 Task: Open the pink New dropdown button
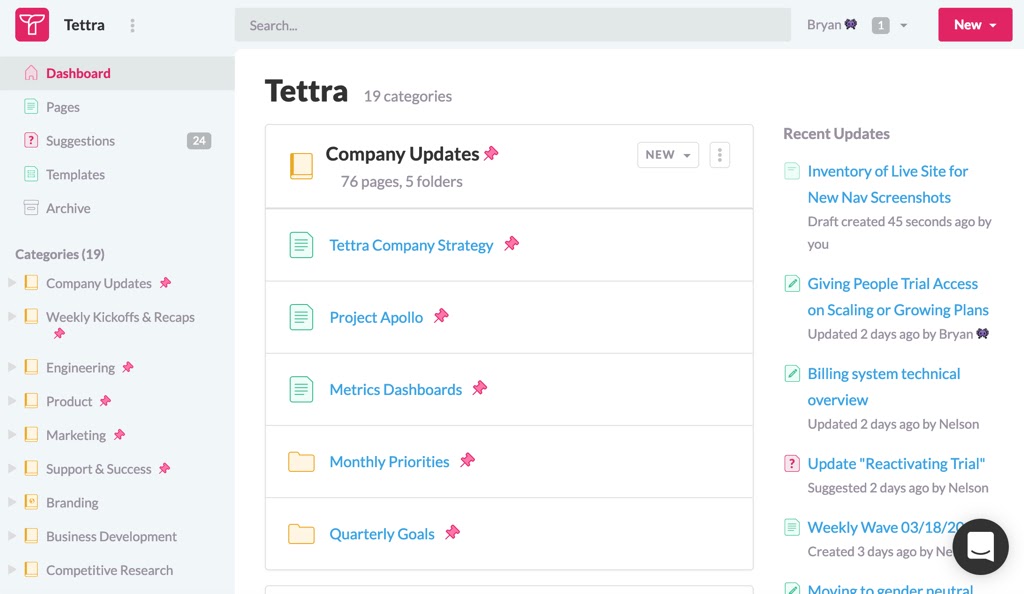[x=975, y=25]
